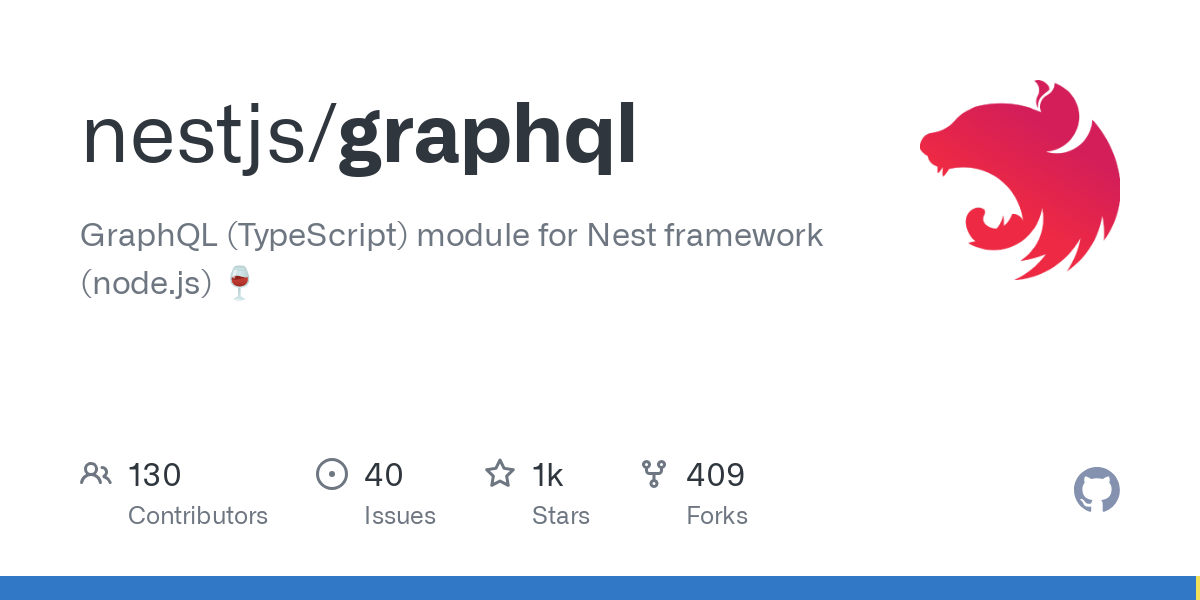Click the GitHub octocat logo
1200x600 pixels.
(x=1097, y=490)
